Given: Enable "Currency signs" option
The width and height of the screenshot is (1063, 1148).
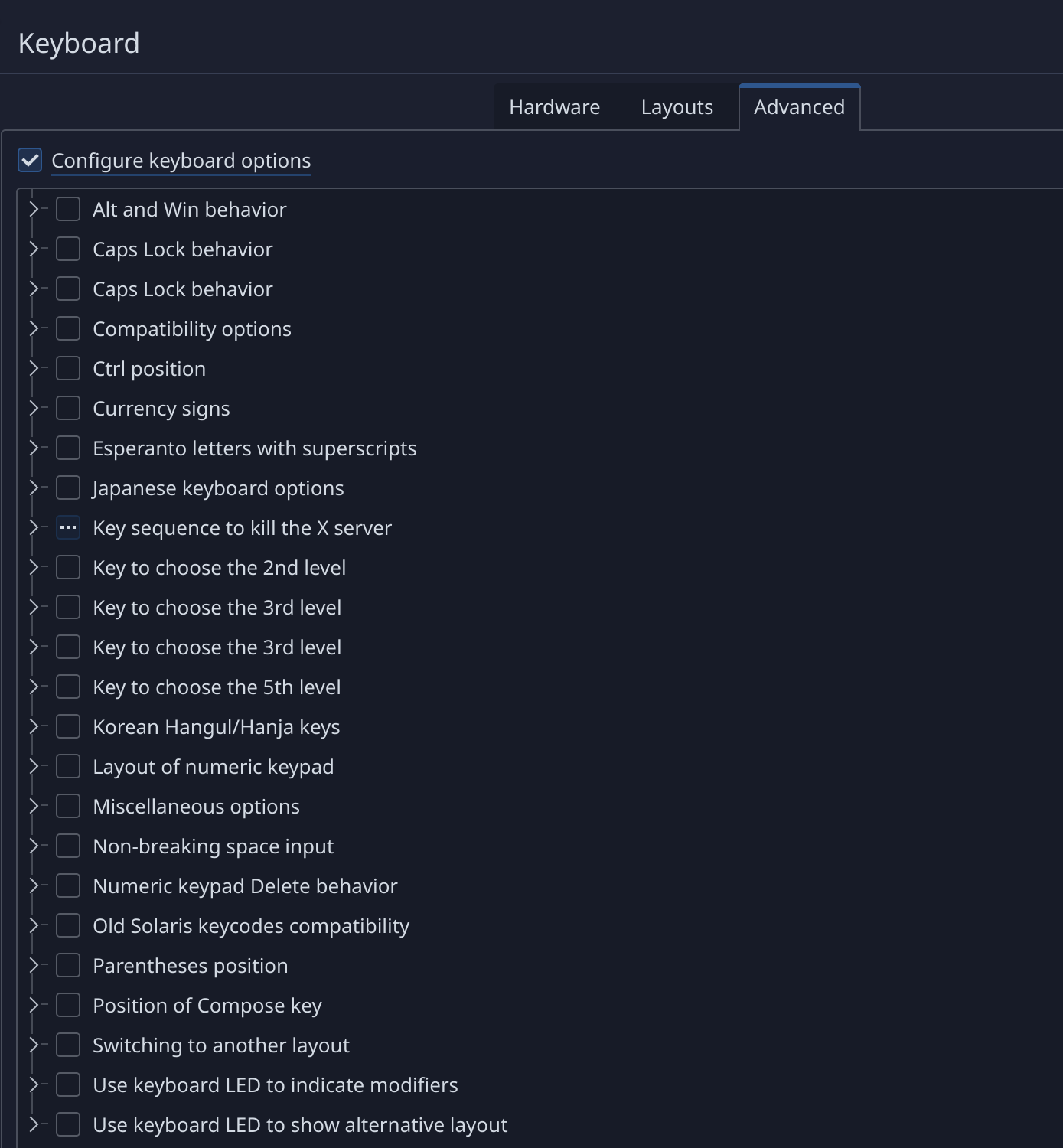Looking at the screenshot, I should [68, 408].
